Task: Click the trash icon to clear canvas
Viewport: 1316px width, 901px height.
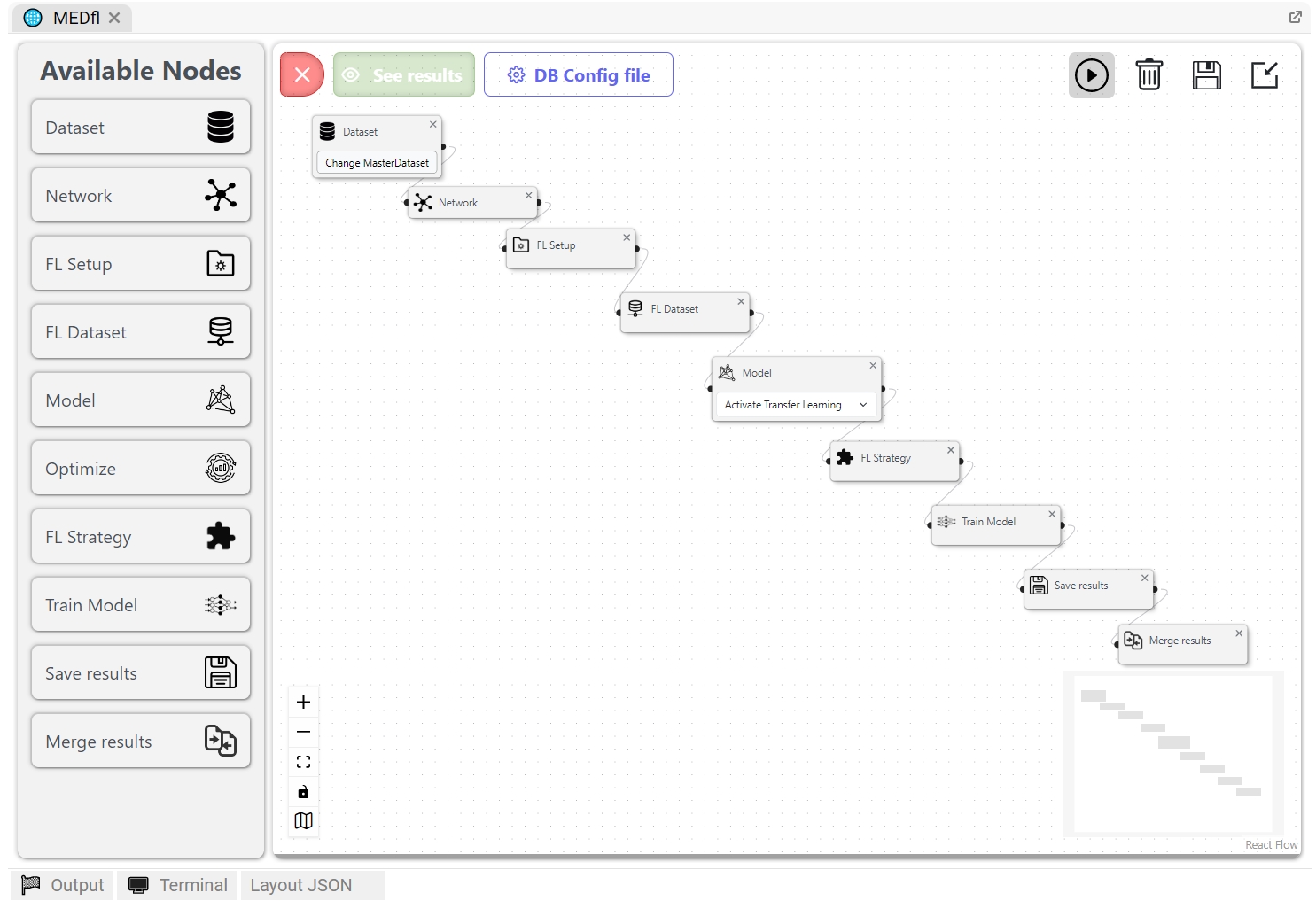Action: pyautogui.click(x=1149, y=75)
